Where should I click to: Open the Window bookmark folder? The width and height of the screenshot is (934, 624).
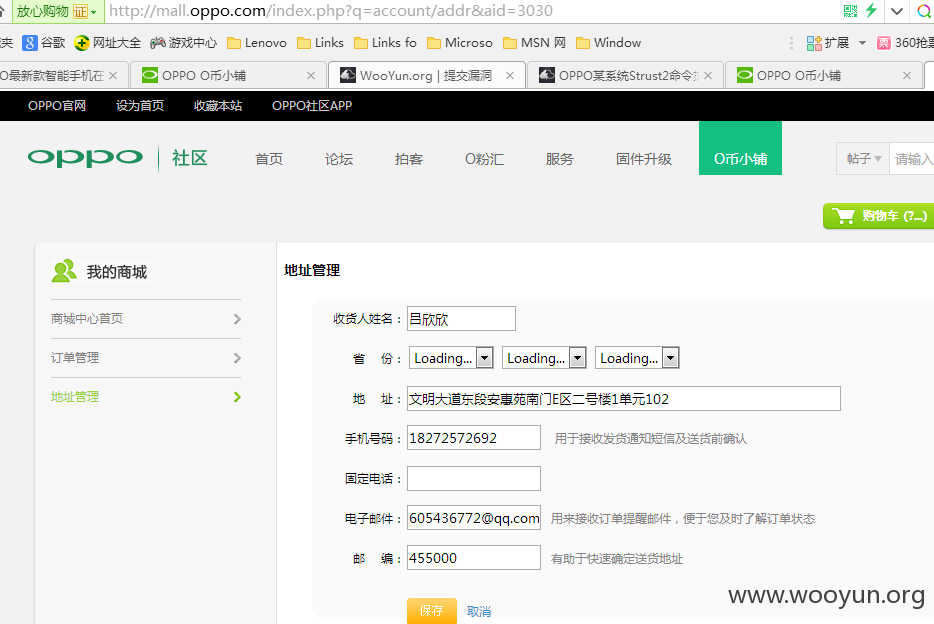pos(609,43)
